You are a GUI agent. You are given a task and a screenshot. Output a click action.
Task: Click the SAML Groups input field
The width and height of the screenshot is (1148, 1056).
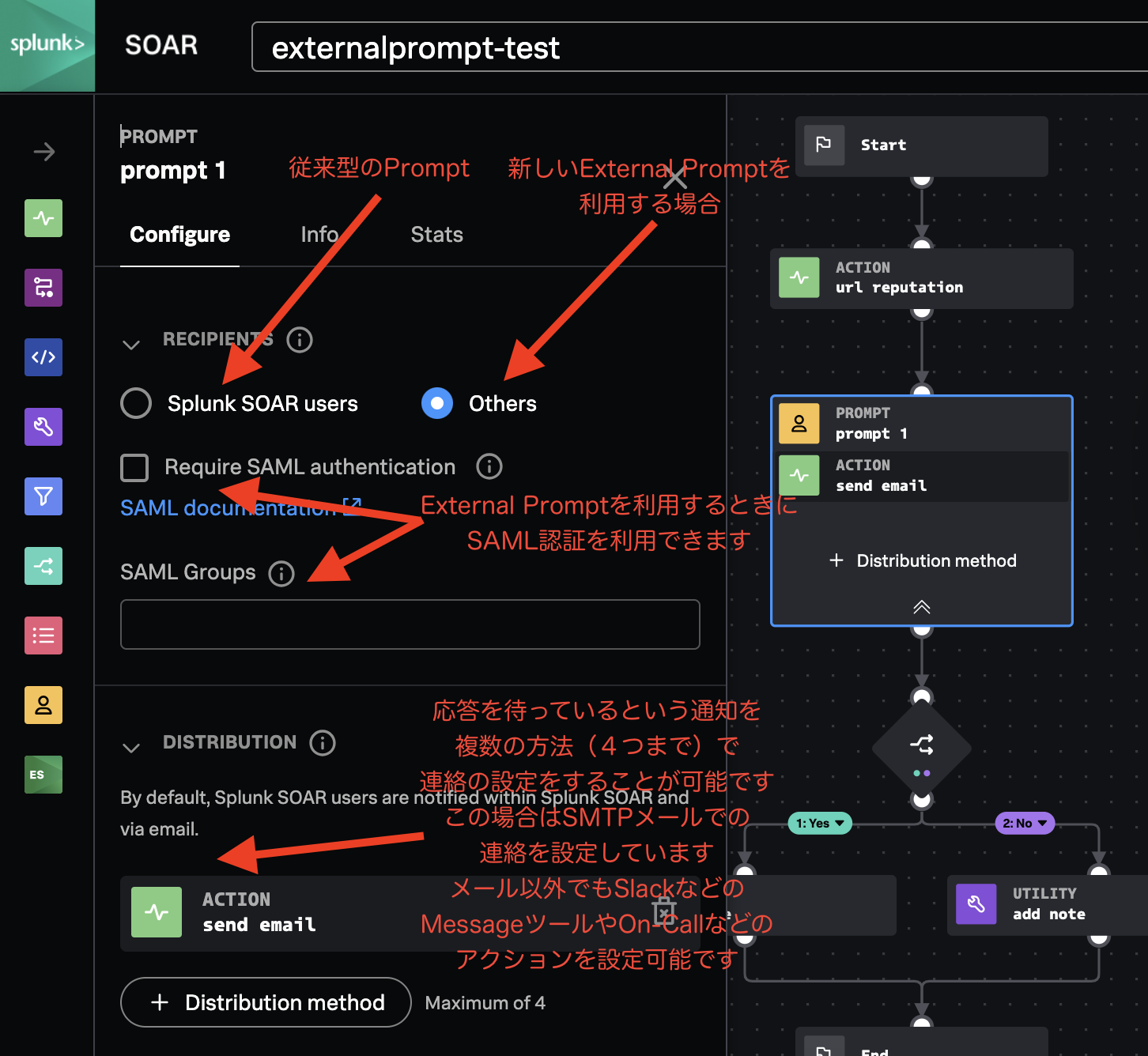pos(410,624)
